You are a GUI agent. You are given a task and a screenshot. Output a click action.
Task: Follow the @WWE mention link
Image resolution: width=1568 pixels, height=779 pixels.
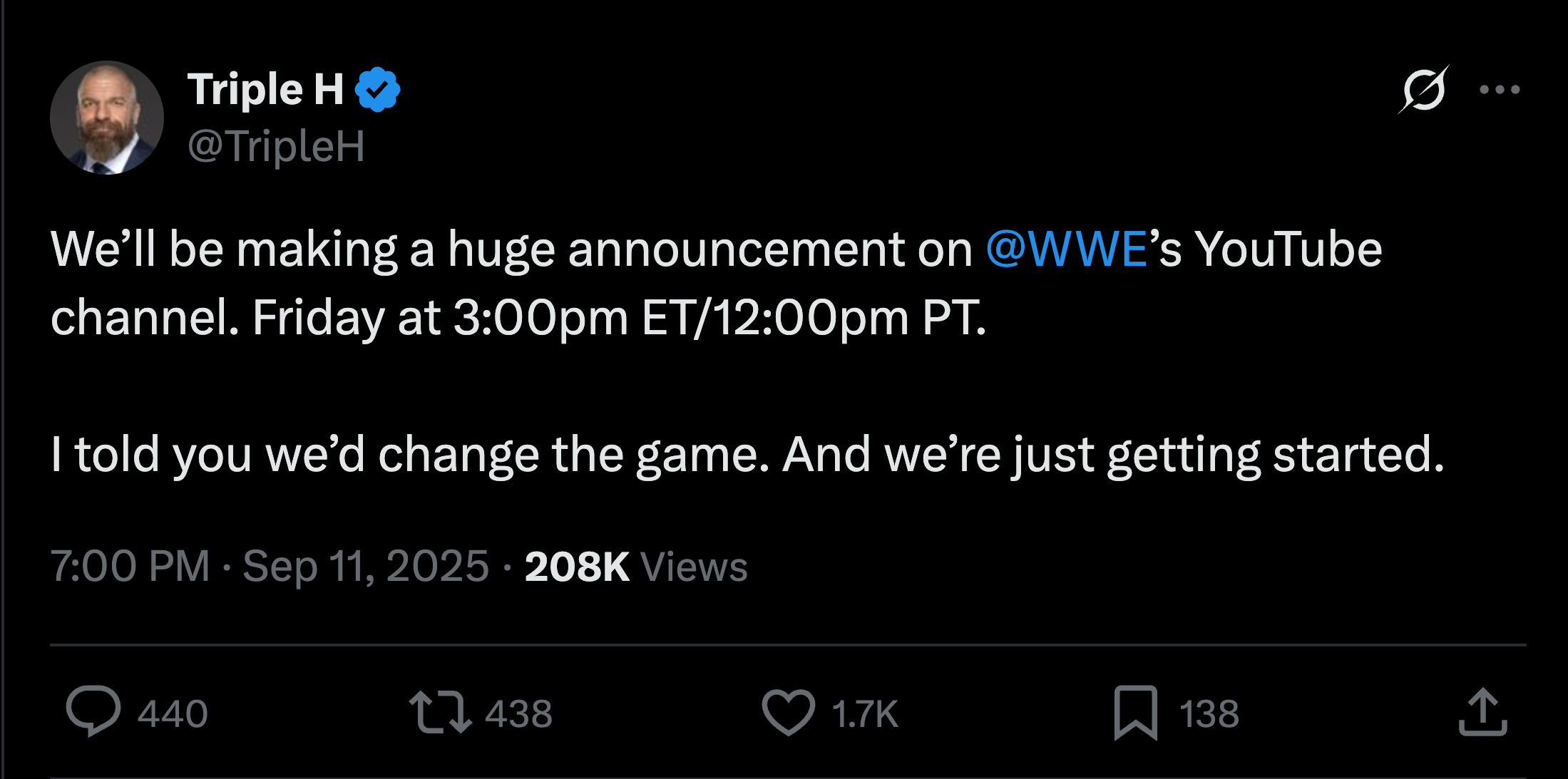click(1067, 249)
